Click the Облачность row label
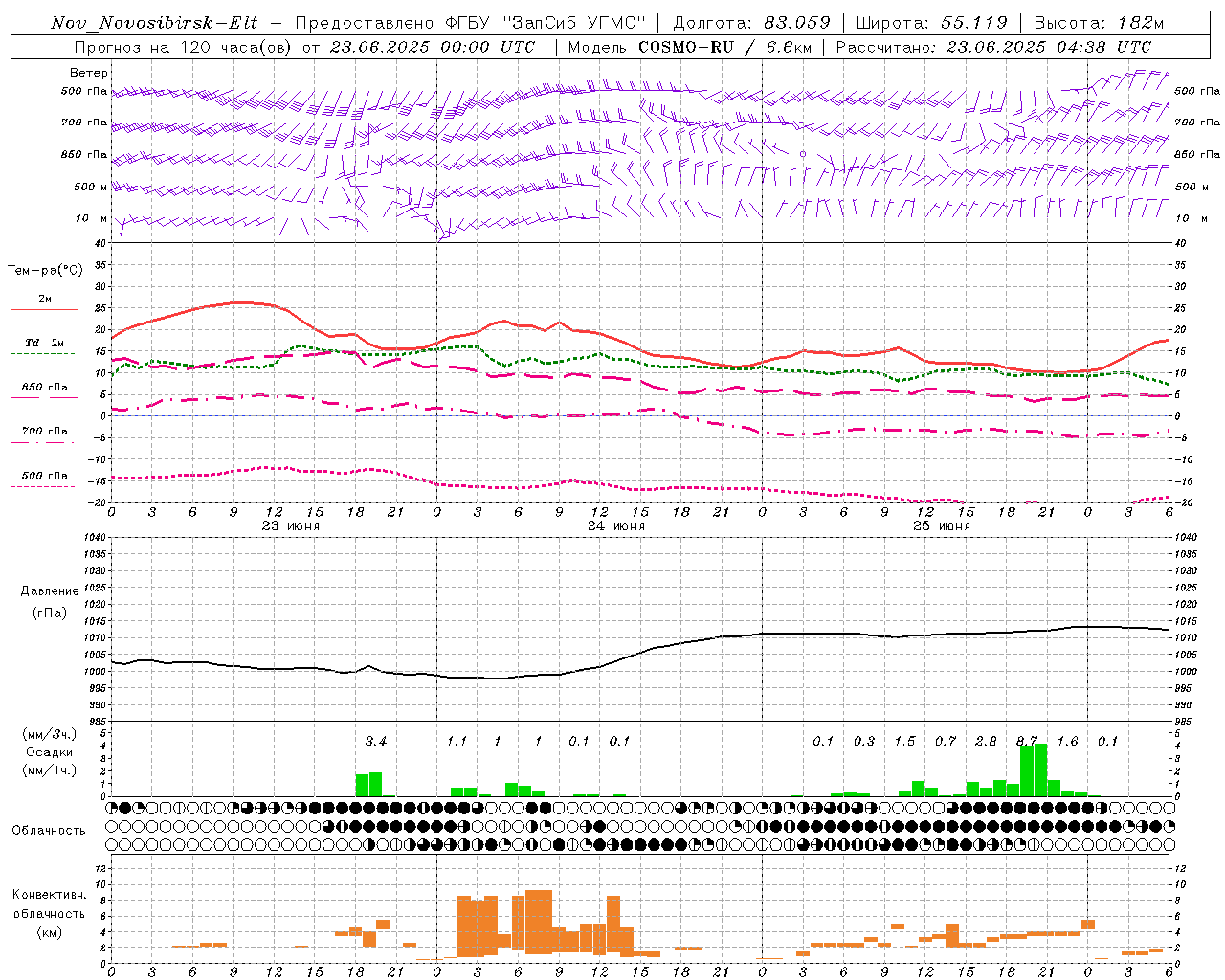This screenshot has height=980, width=1225. pos(49,831)
